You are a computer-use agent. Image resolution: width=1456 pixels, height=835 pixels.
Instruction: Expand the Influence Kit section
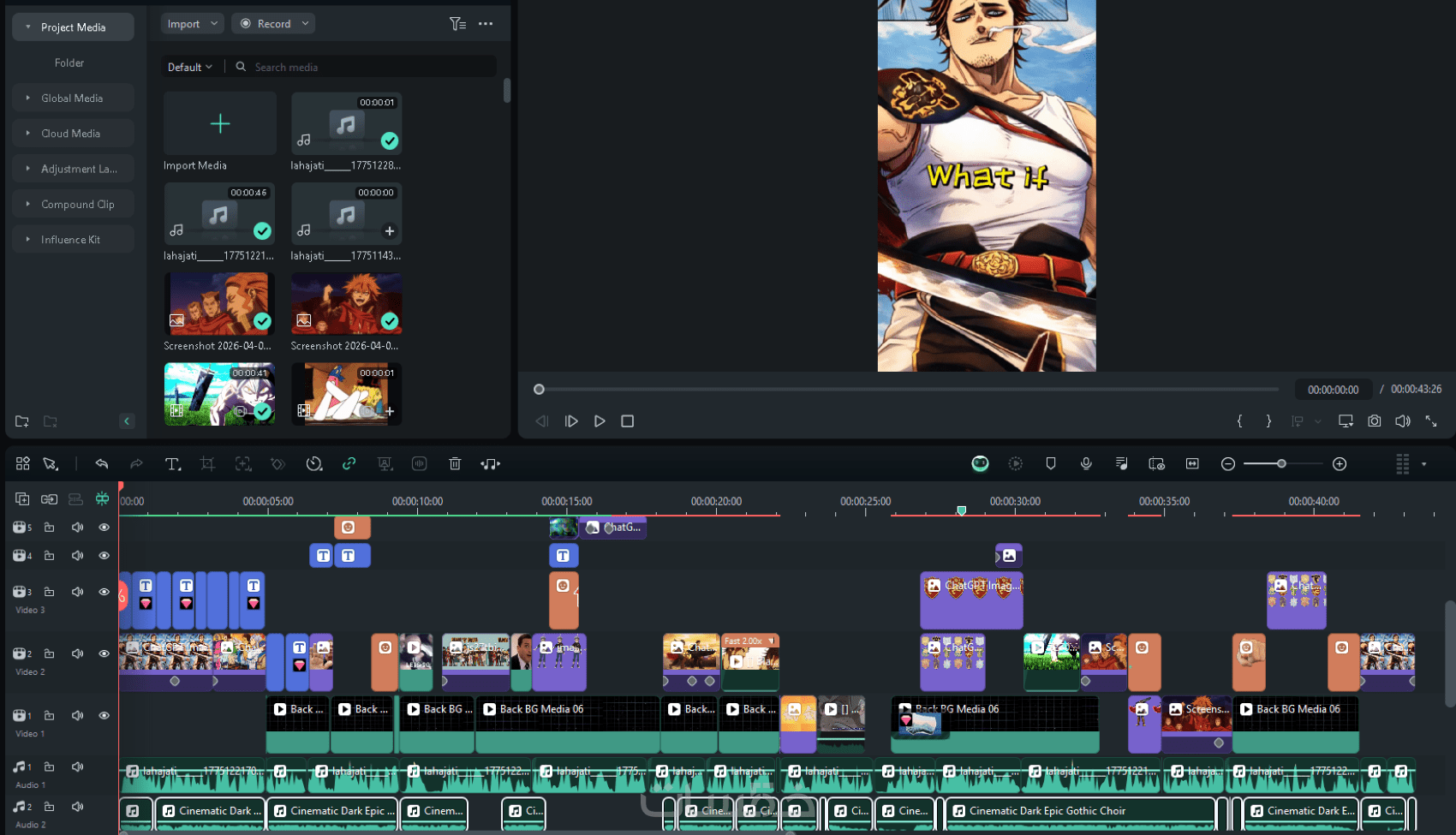click(28, 240)
